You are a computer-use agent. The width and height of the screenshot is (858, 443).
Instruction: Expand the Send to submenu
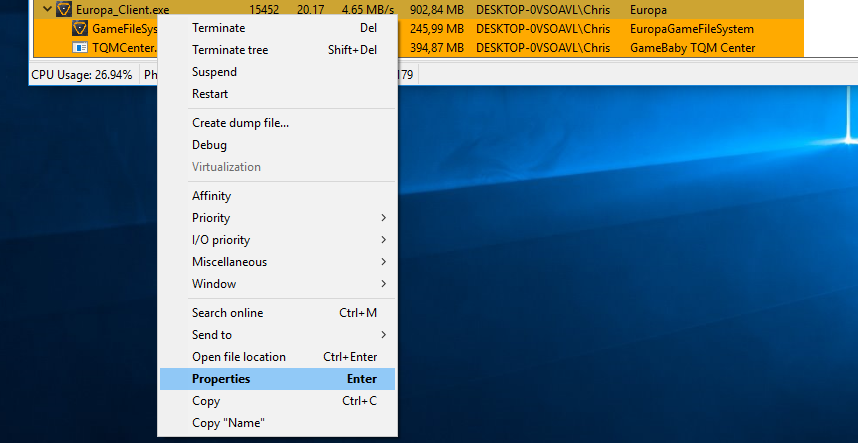[277, 335]
